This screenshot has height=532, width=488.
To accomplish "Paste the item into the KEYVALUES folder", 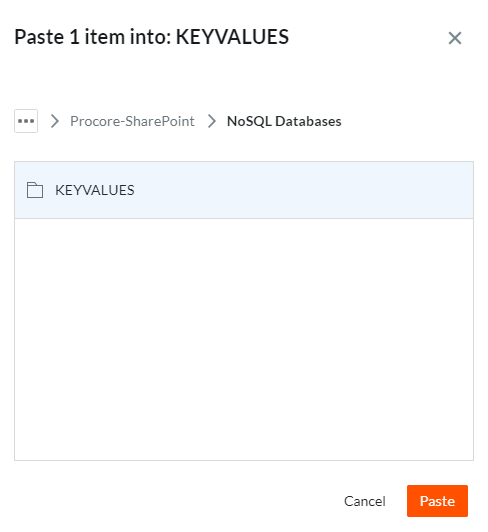I will [437, 501].
